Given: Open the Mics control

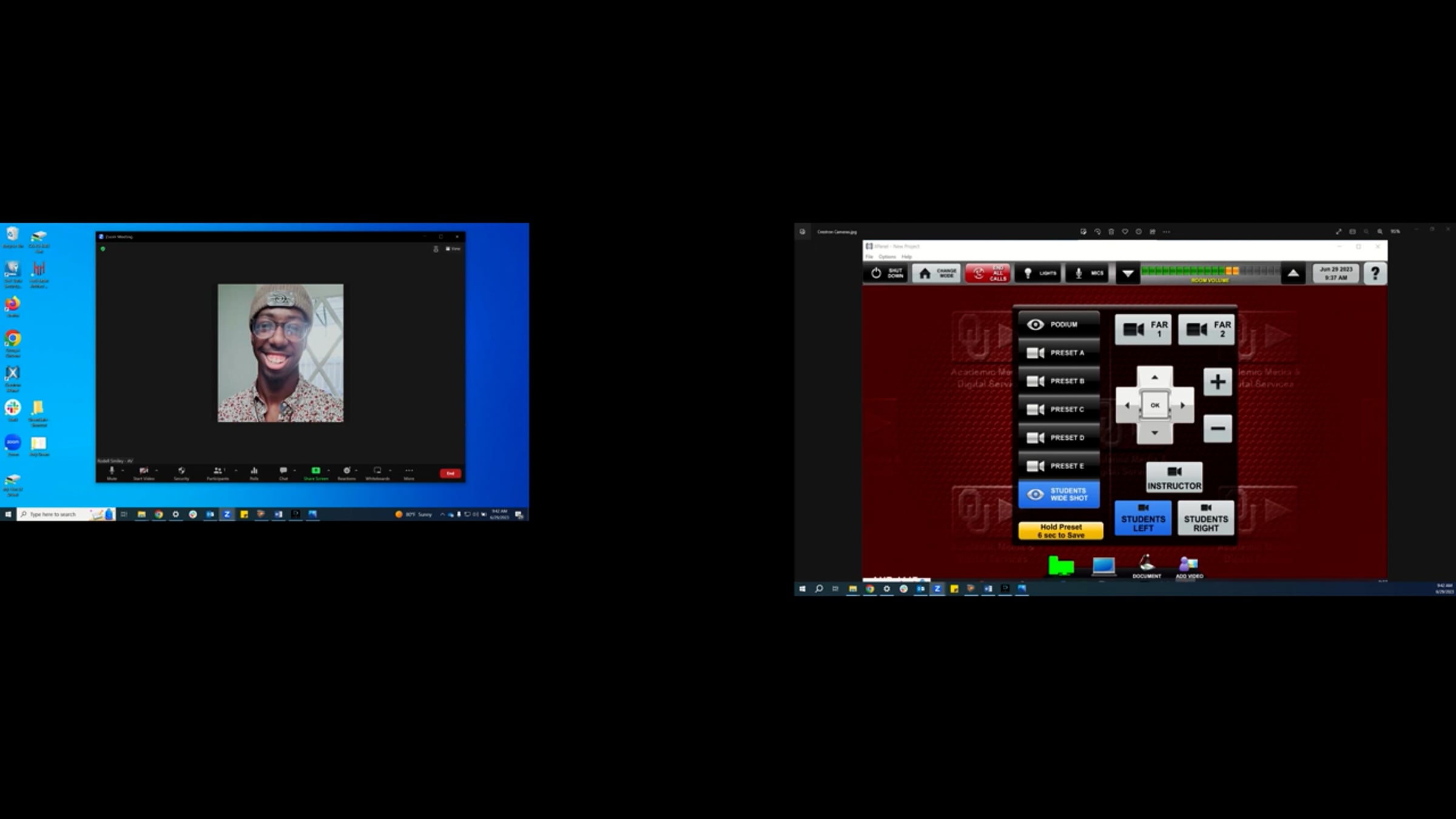Looking at the screenshot, I should (1088, 274).
